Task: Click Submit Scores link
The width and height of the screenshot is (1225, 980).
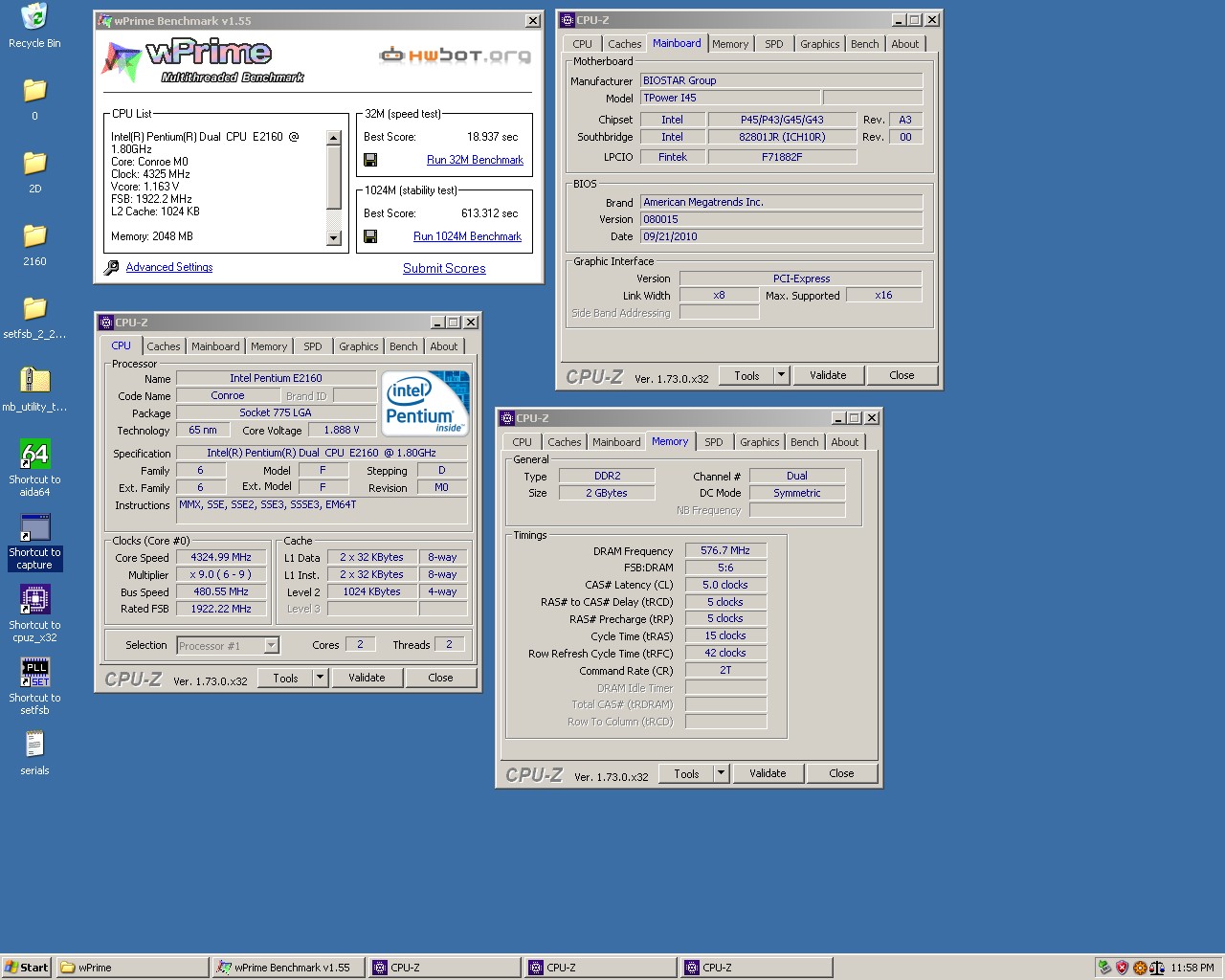Action: tap(444, 269)
